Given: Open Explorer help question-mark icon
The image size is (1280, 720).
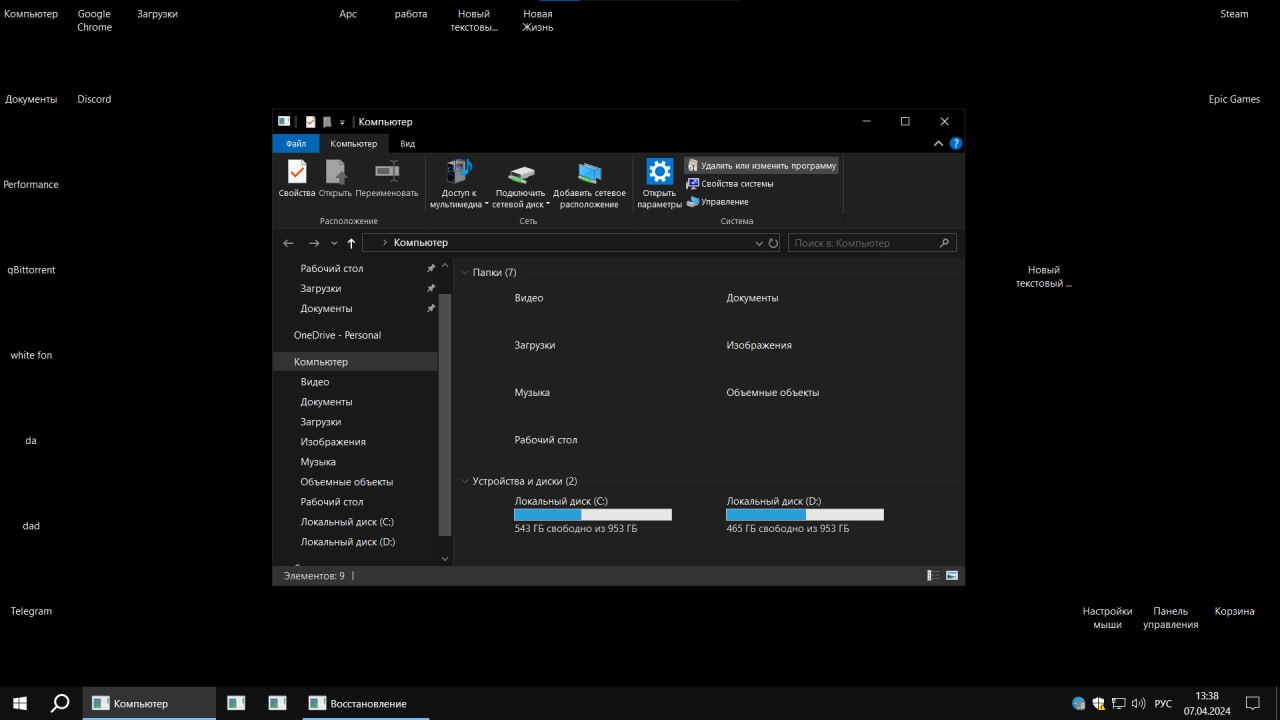Looking at the screenshot, I should 956,144.
